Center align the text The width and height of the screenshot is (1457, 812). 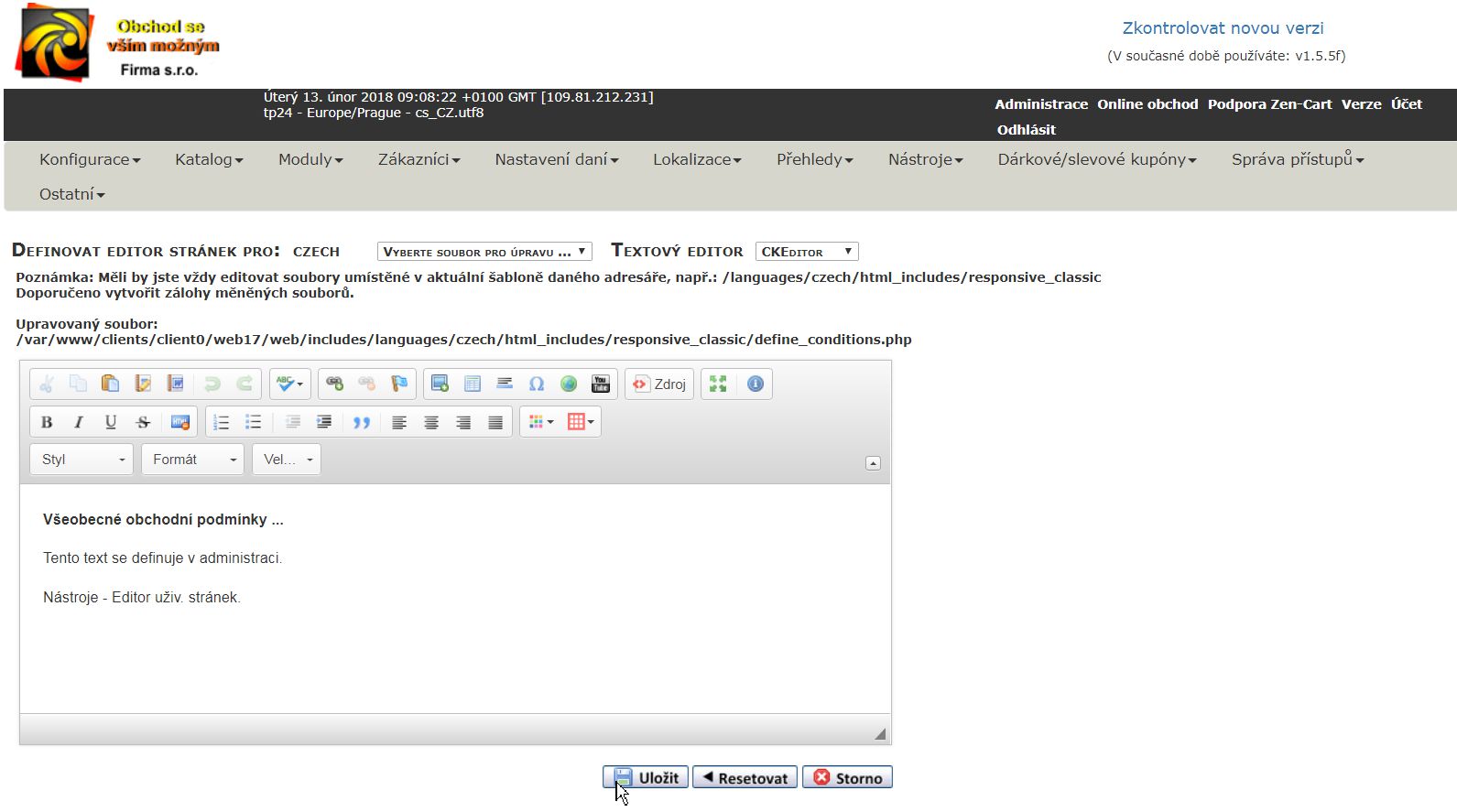point(431,422)
